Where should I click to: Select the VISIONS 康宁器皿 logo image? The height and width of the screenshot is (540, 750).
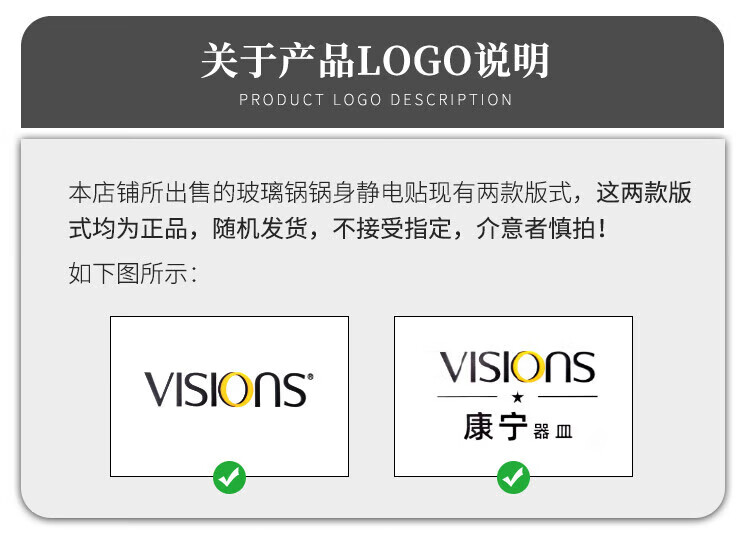click(513, 396)
